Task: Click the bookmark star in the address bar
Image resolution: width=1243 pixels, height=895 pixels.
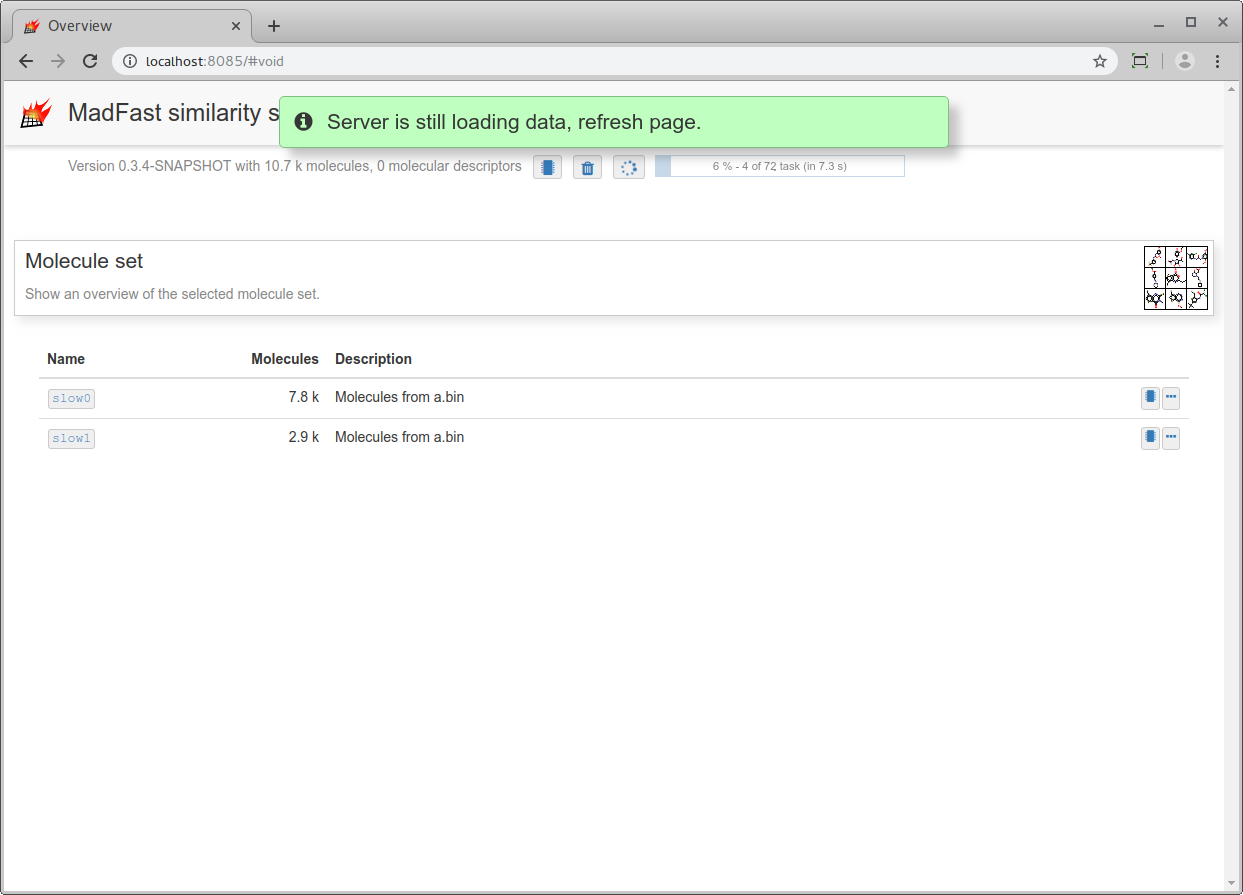Action: point(1100,61)
